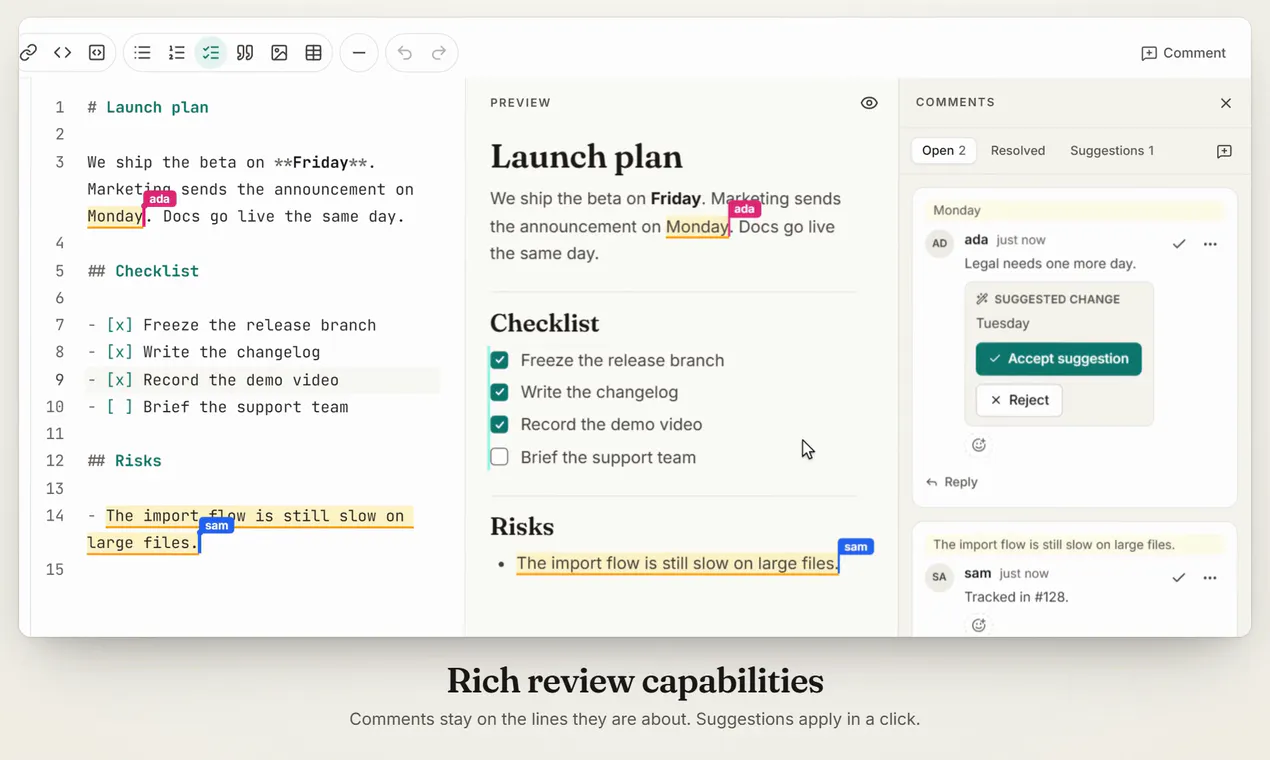Click 'Tracked in #128.' comment text

[x=1016, y=597]
